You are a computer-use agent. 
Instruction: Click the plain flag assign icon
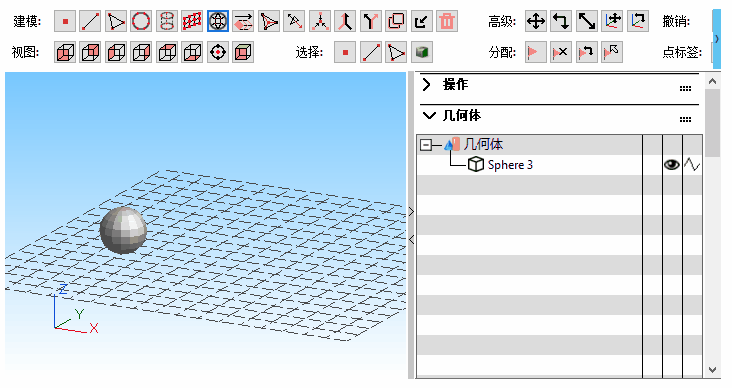(536, 52)
